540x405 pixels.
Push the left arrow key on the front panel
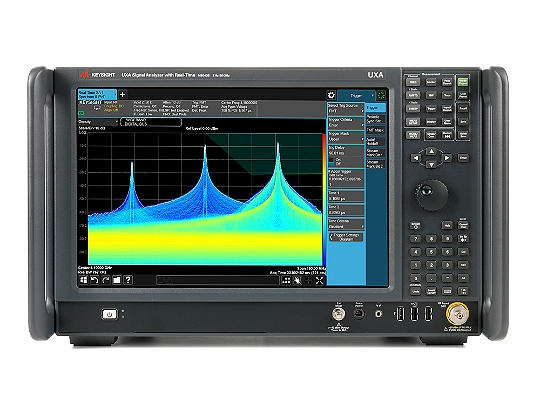[x=416, y=158]
